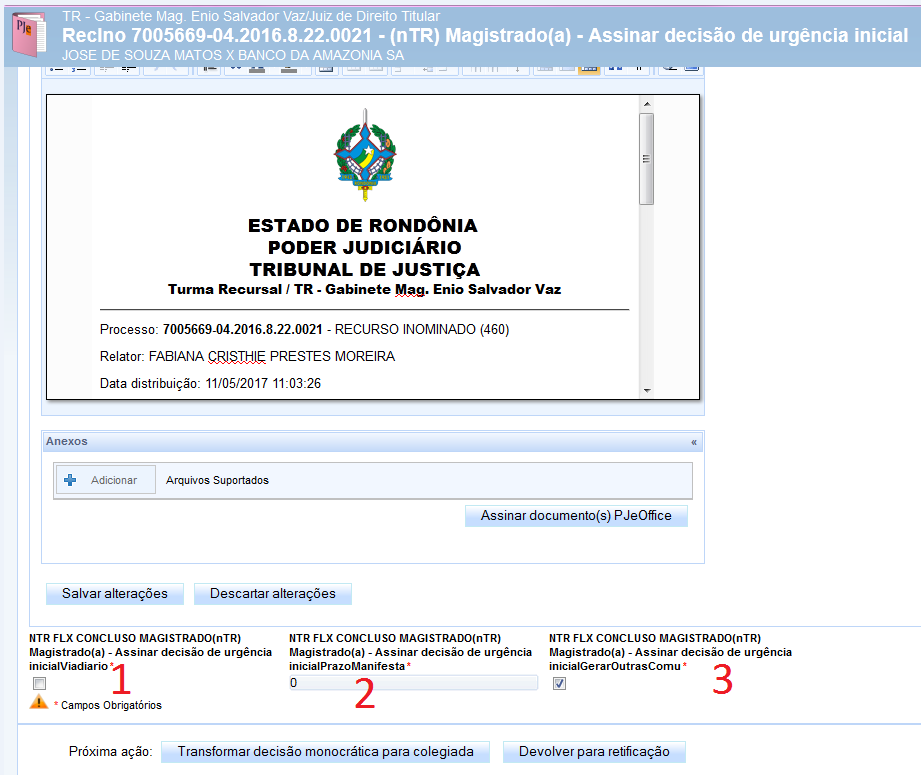Click the blue plus Adicionar icon
The width and height of the screenshot is (921, 775).
coord(70,480)
